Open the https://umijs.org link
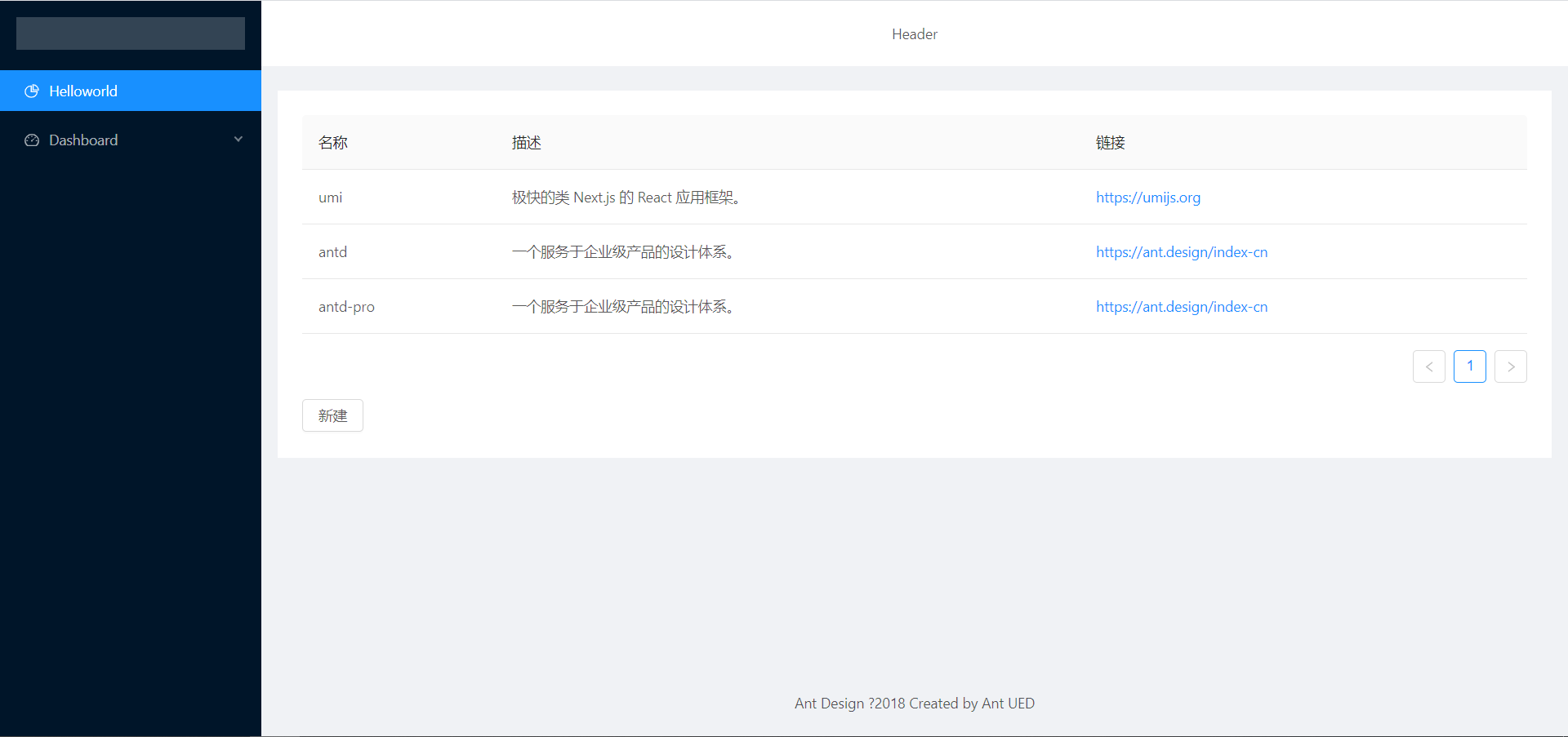Viewport: 1568px width, 737px height. pos(1148,197)
